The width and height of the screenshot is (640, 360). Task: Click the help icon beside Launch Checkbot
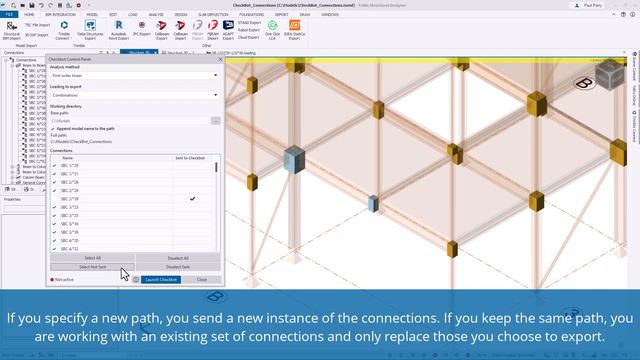[136, 280]
